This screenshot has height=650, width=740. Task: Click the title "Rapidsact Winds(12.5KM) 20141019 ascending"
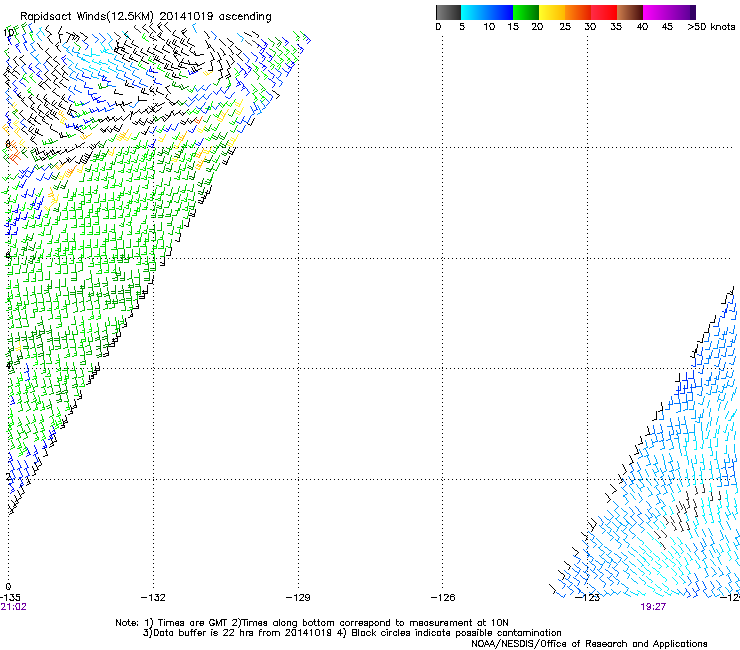(x=146, y=16)
